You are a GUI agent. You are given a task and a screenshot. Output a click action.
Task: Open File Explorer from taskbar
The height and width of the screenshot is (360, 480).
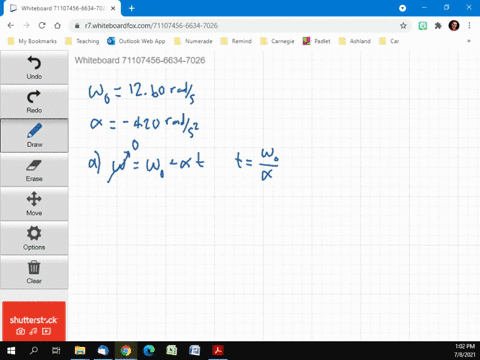(80, 351)
